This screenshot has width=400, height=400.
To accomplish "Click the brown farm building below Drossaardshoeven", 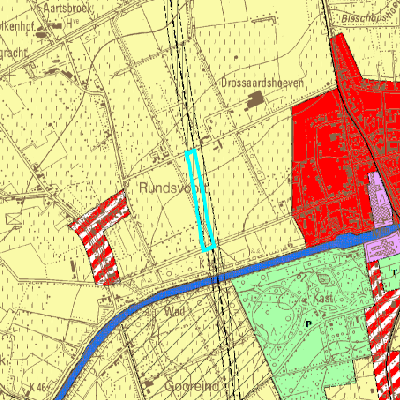I will pos(254,100).
